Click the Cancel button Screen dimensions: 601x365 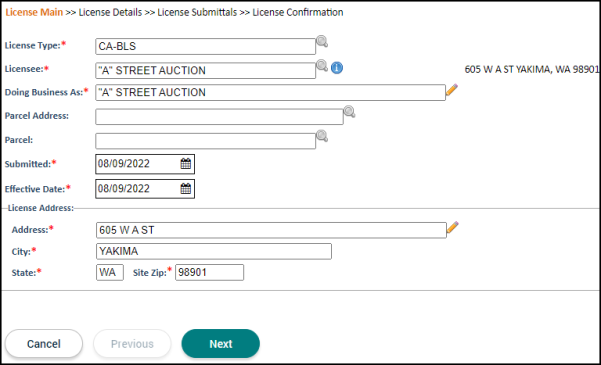tap(44, 344)
